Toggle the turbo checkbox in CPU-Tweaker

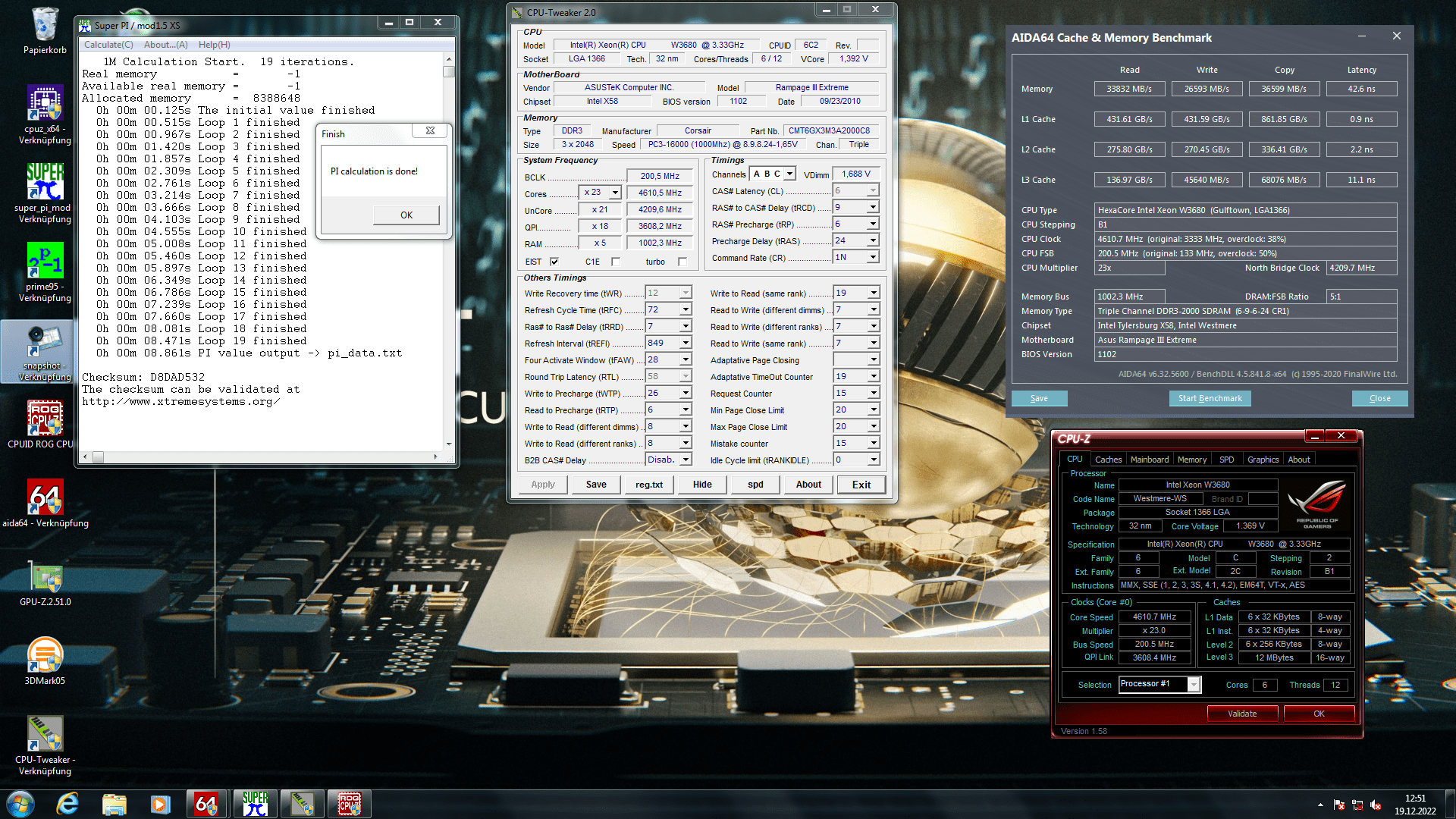tap(682, 262)
